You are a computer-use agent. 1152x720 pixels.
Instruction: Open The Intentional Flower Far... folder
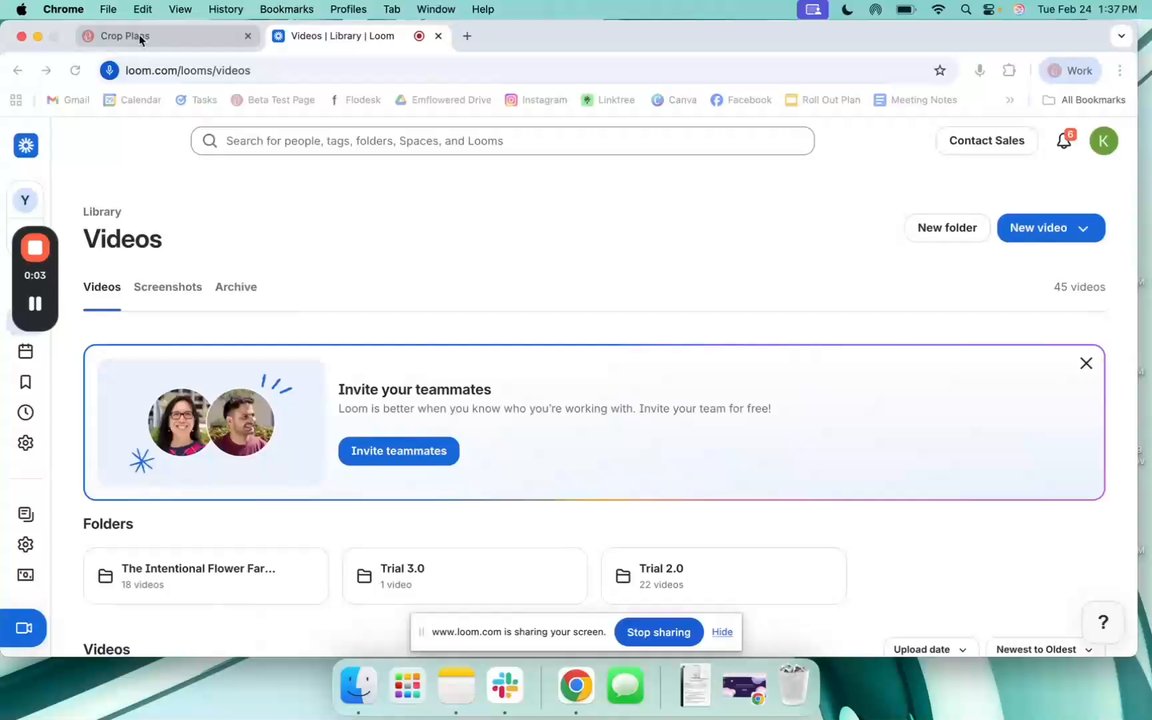tap(206, 576)
